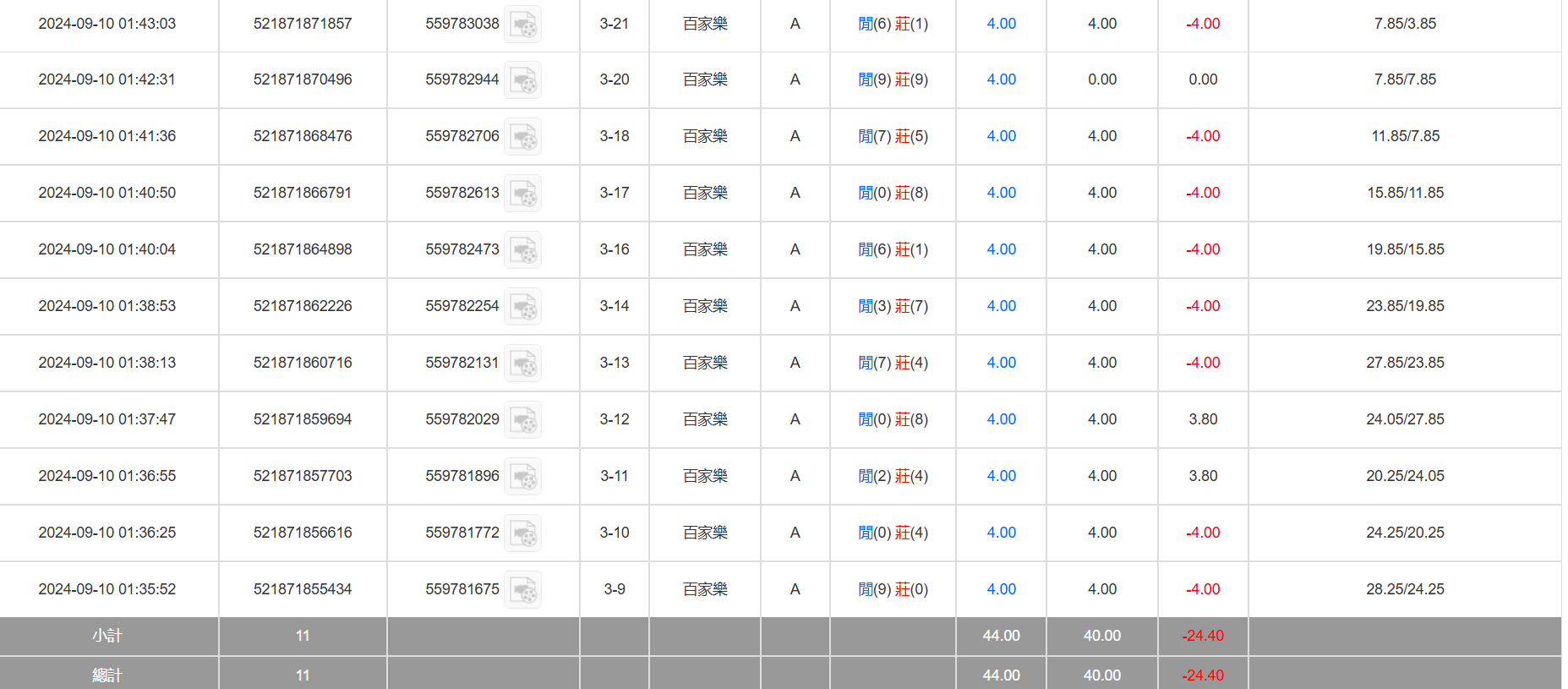The width and height of the screenshot is (1568, 689).
Task: Select order number 521871870496
Action: (x=303, y=79)
